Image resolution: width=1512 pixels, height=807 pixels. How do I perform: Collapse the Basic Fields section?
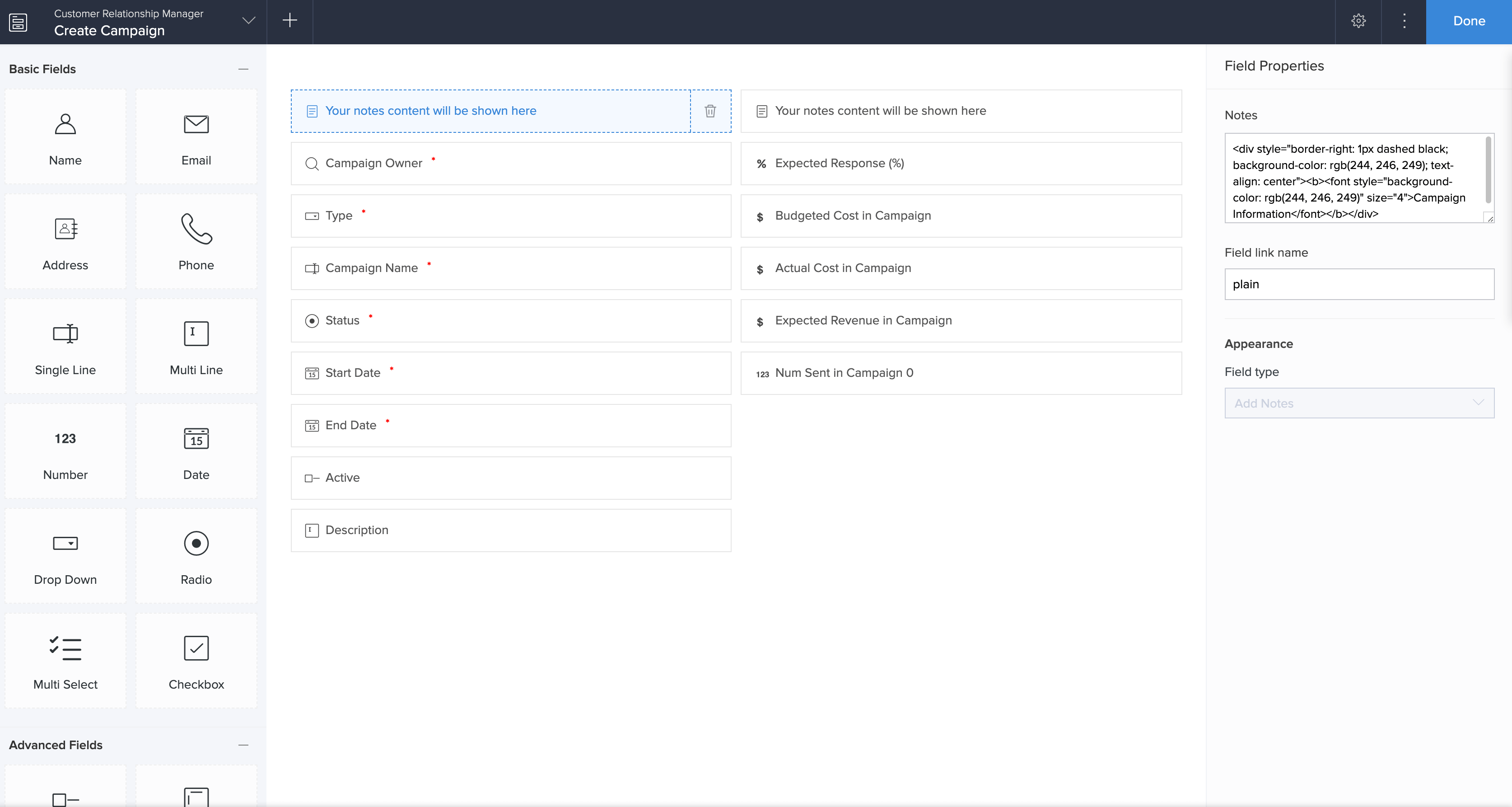tap(243, 69)
